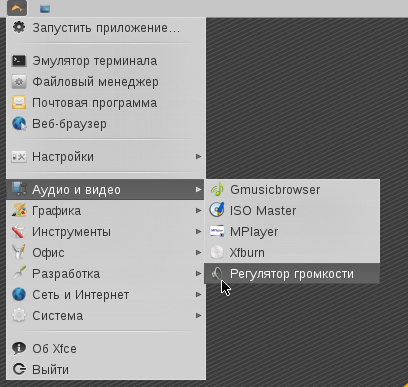
Task: Expand the Офис submenu arrow
Action: point(198,252)
